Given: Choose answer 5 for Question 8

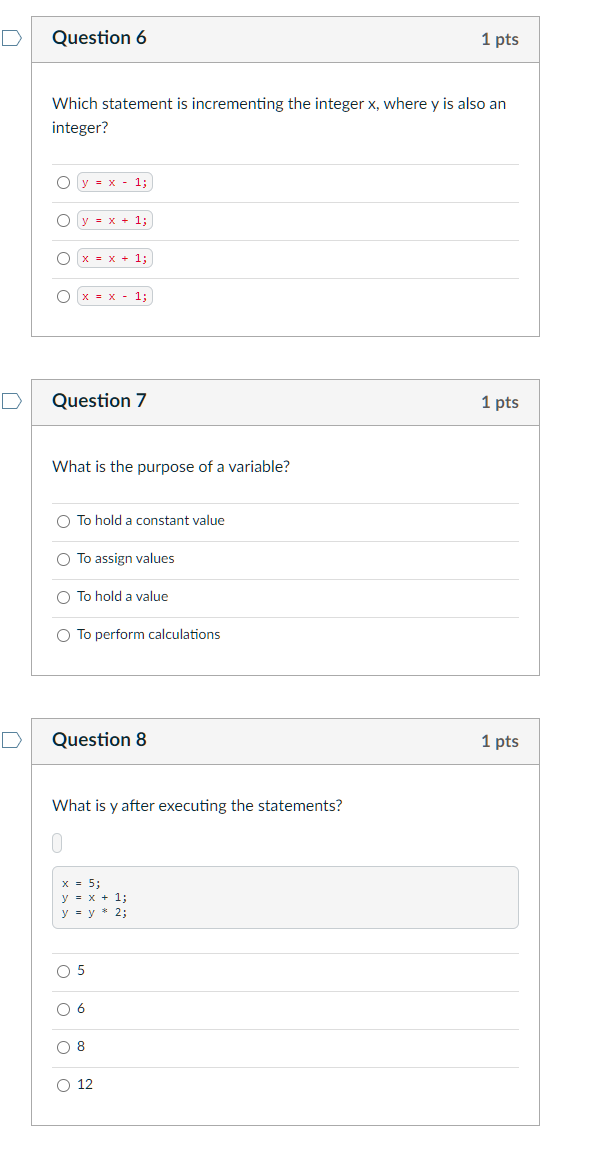Looking at the screenshot, I should click(64, 971).
